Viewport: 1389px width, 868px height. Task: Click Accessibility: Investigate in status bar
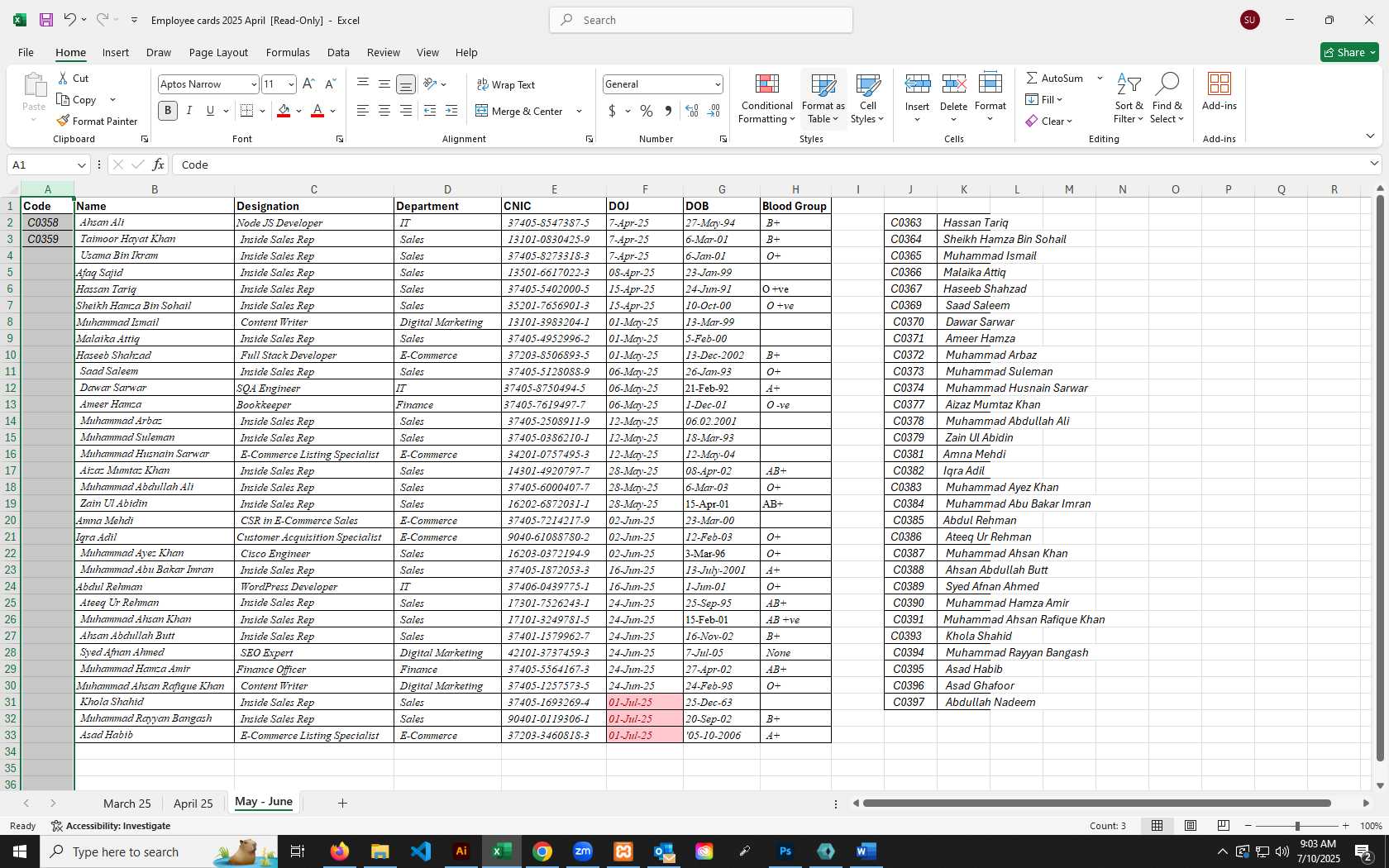click(x=111, y=826)
